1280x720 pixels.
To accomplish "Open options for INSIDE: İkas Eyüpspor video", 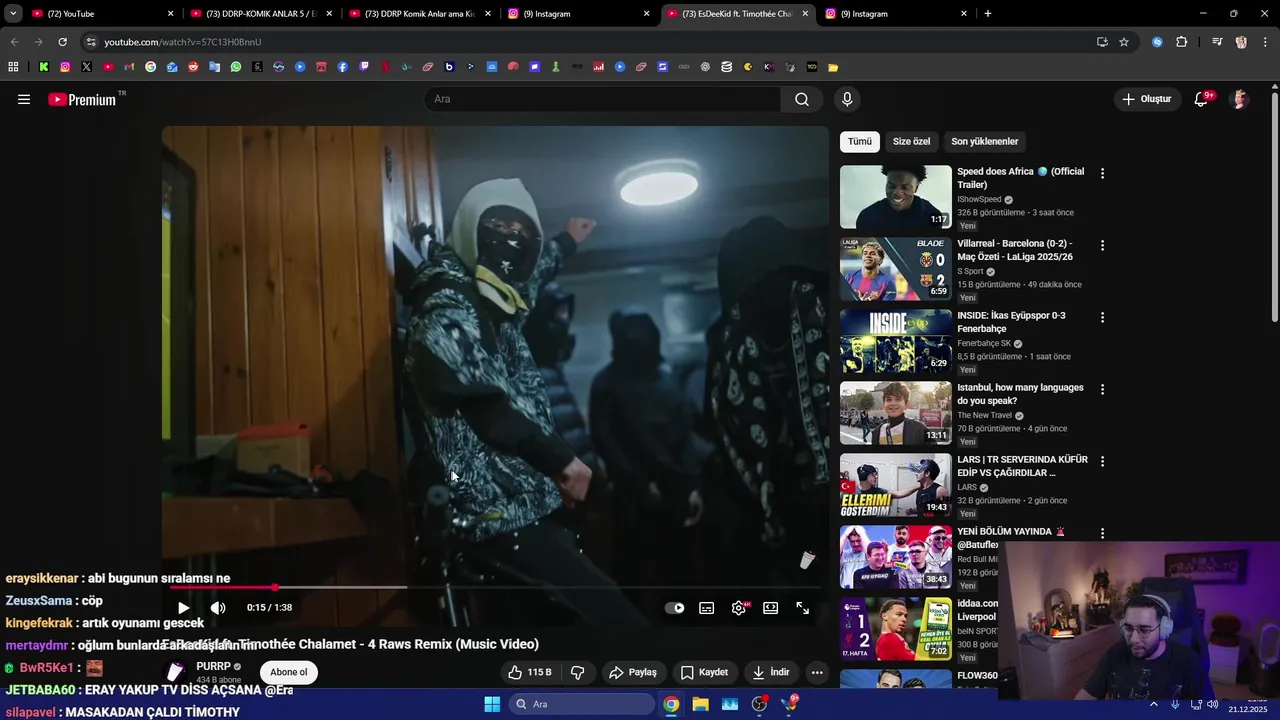I will (1102, 317).
